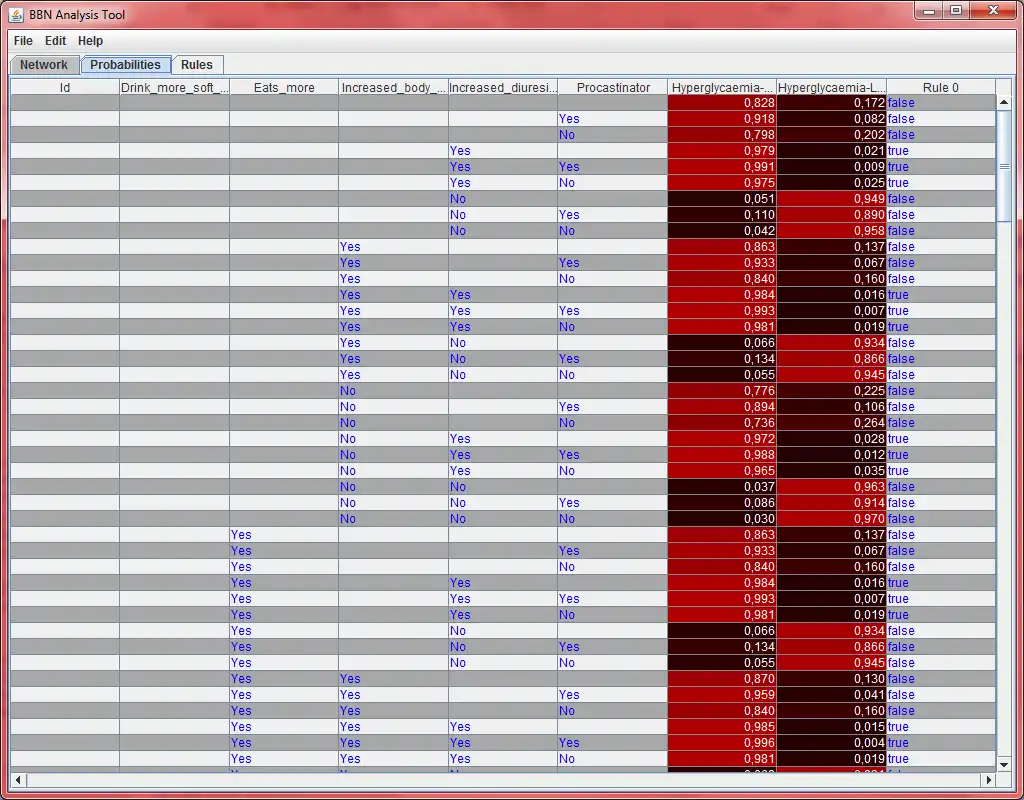Click the 0,963 value cell

click(x=831, y=487)
